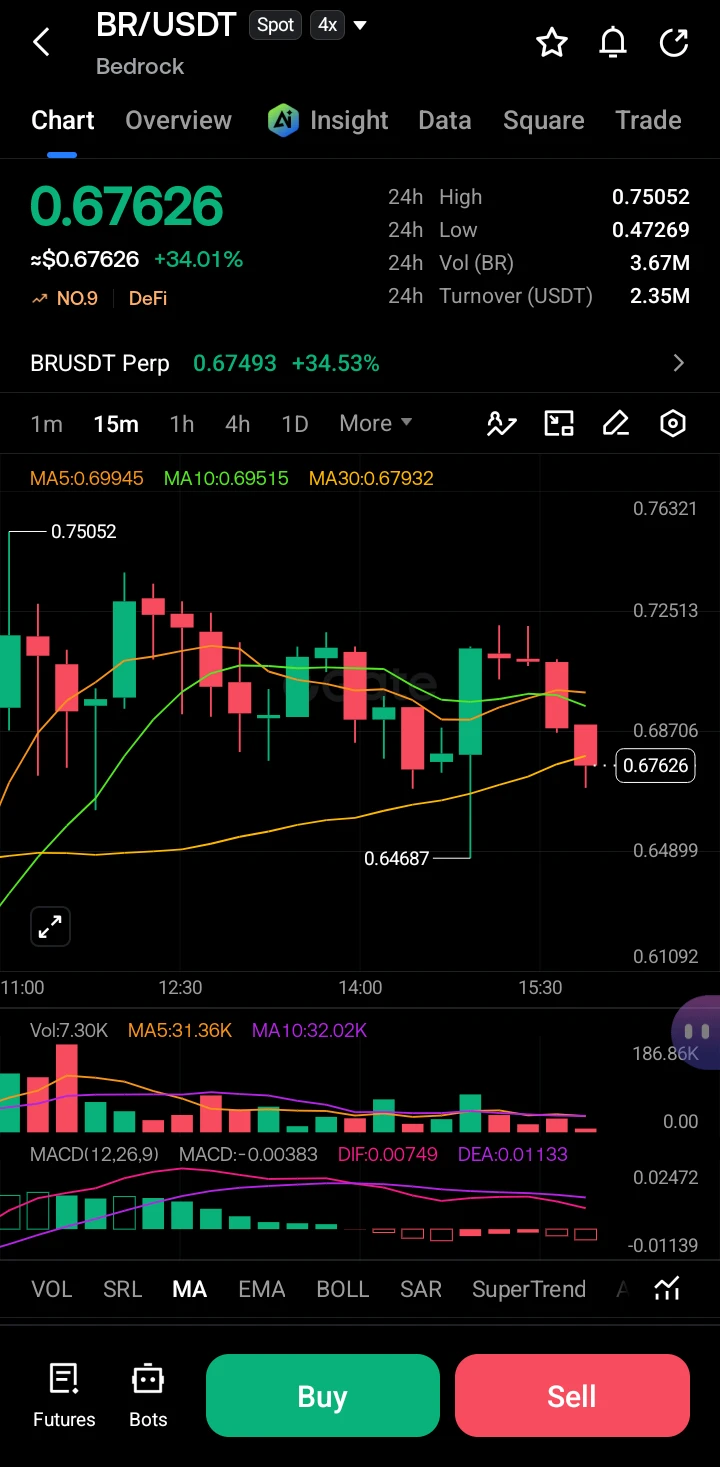Add BR/USDT to favorites with star icon

pos(552,43)
